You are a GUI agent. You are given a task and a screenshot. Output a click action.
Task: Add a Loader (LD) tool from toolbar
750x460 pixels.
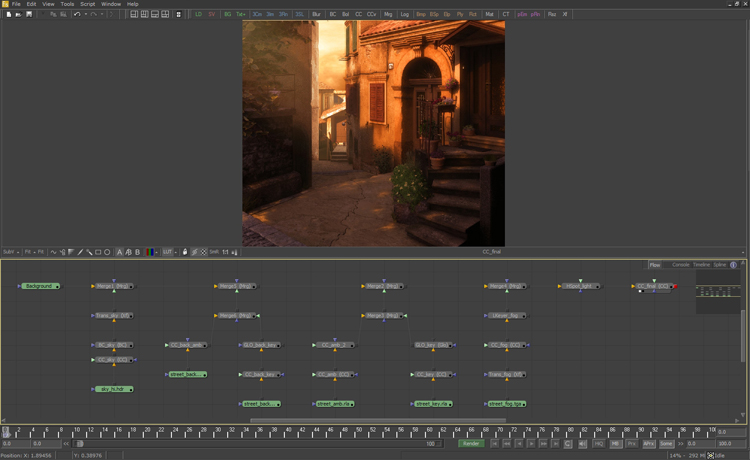(x=198, y=15)
